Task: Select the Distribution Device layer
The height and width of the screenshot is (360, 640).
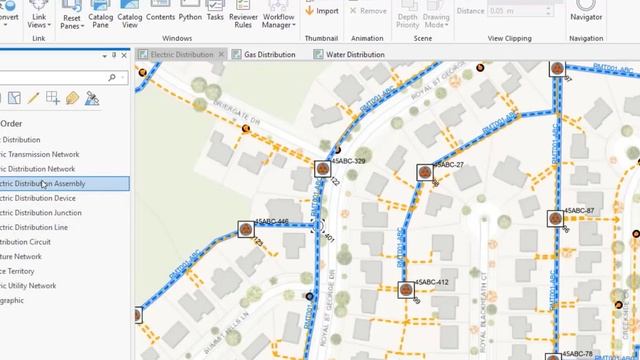Action: pyautogui.click(x=38, y=198)
